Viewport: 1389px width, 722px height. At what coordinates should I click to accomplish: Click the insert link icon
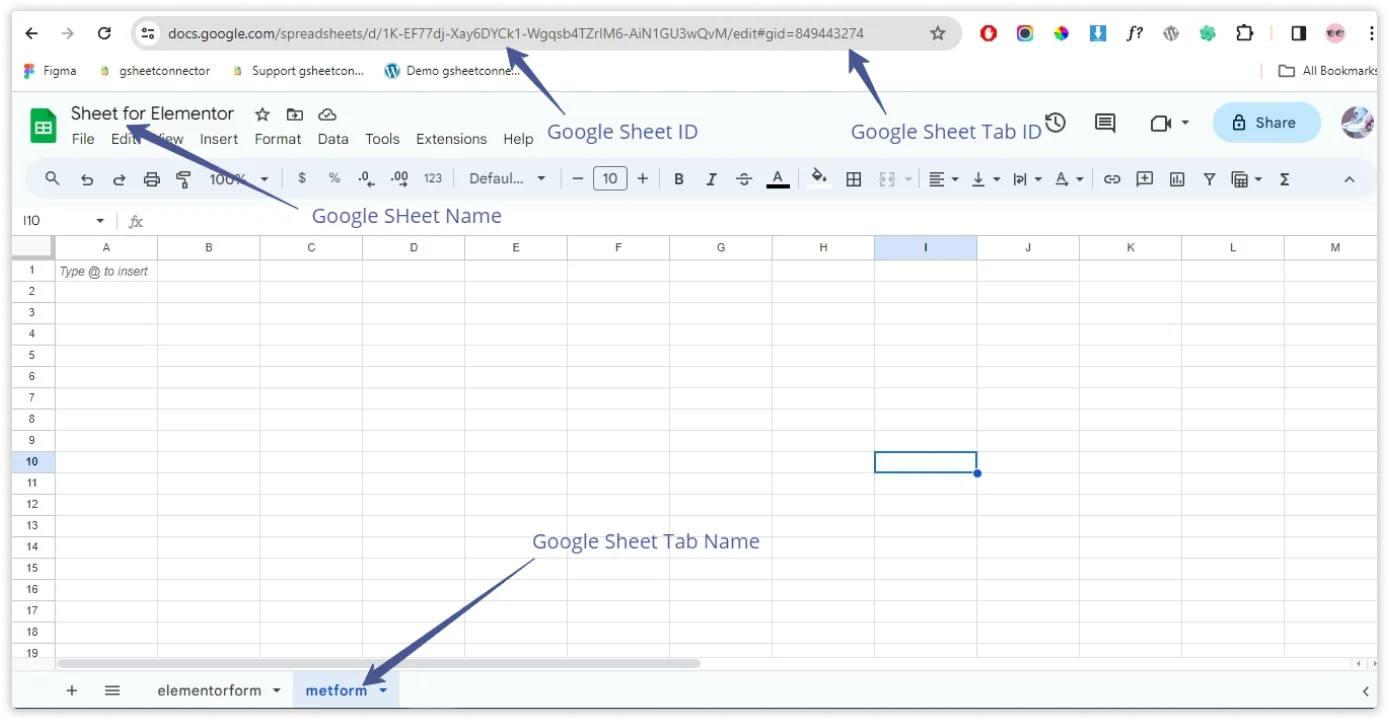pos(1112,179)
